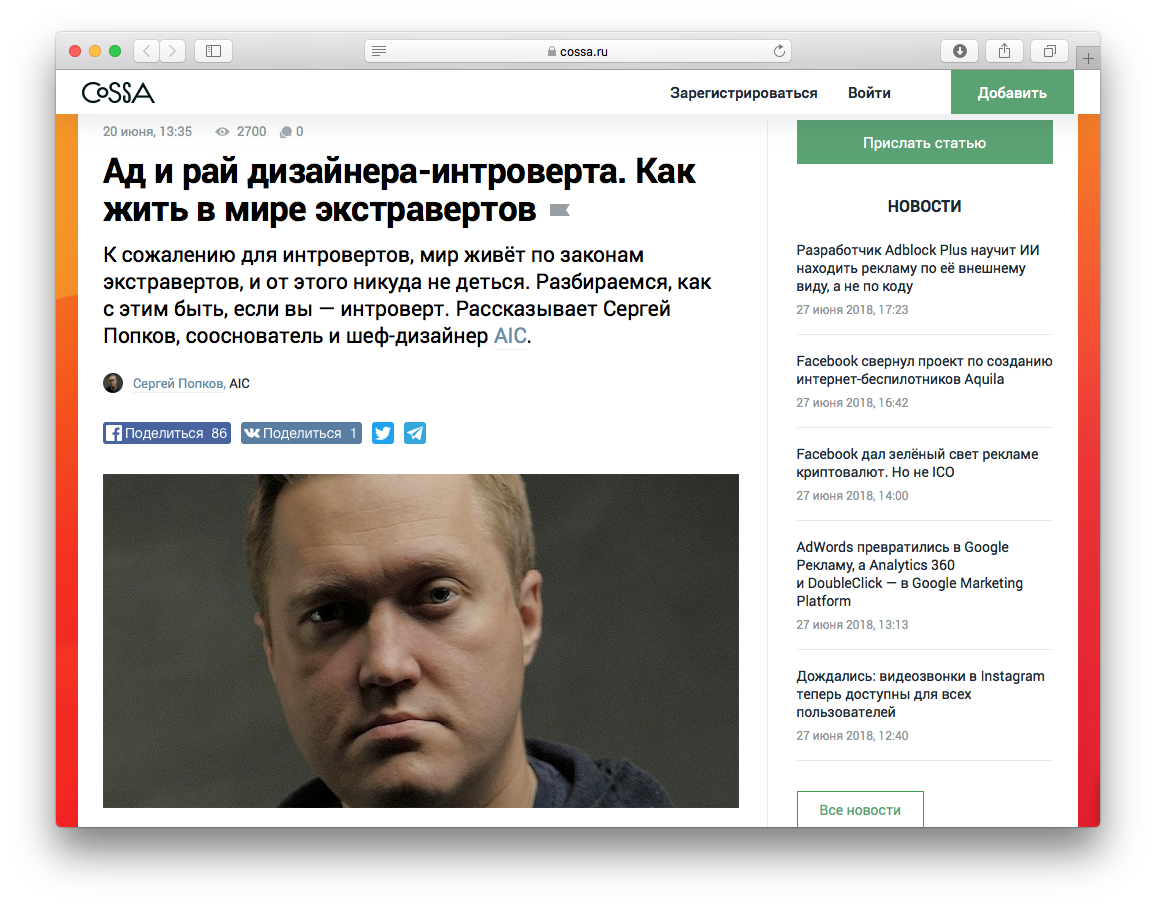Click the green Добавить button

1012,93
